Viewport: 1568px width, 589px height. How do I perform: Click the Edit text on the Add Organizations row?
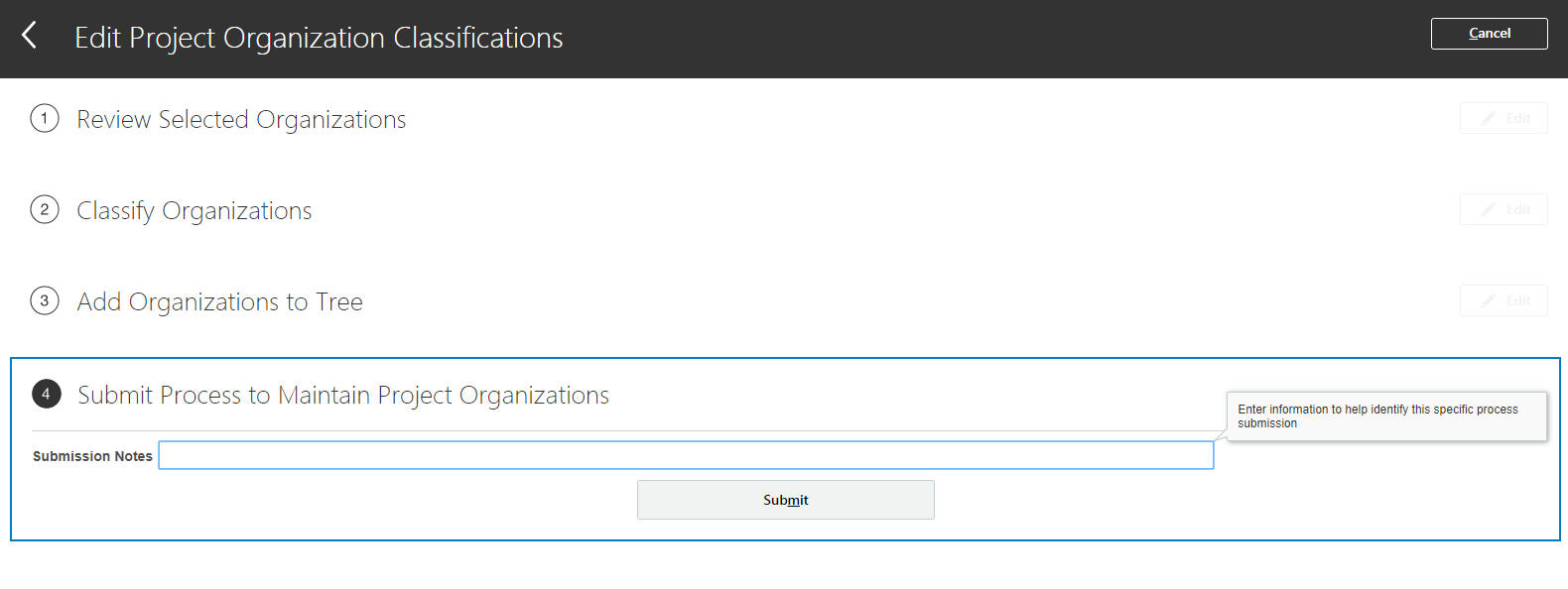(1518, 300)
